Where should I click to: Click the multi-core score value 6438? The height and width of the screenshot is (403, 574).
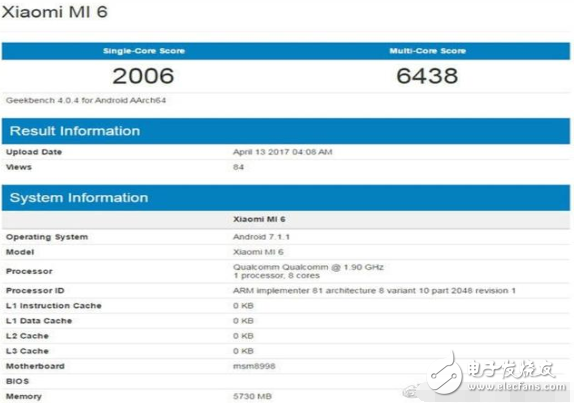[x=427, y=76]
